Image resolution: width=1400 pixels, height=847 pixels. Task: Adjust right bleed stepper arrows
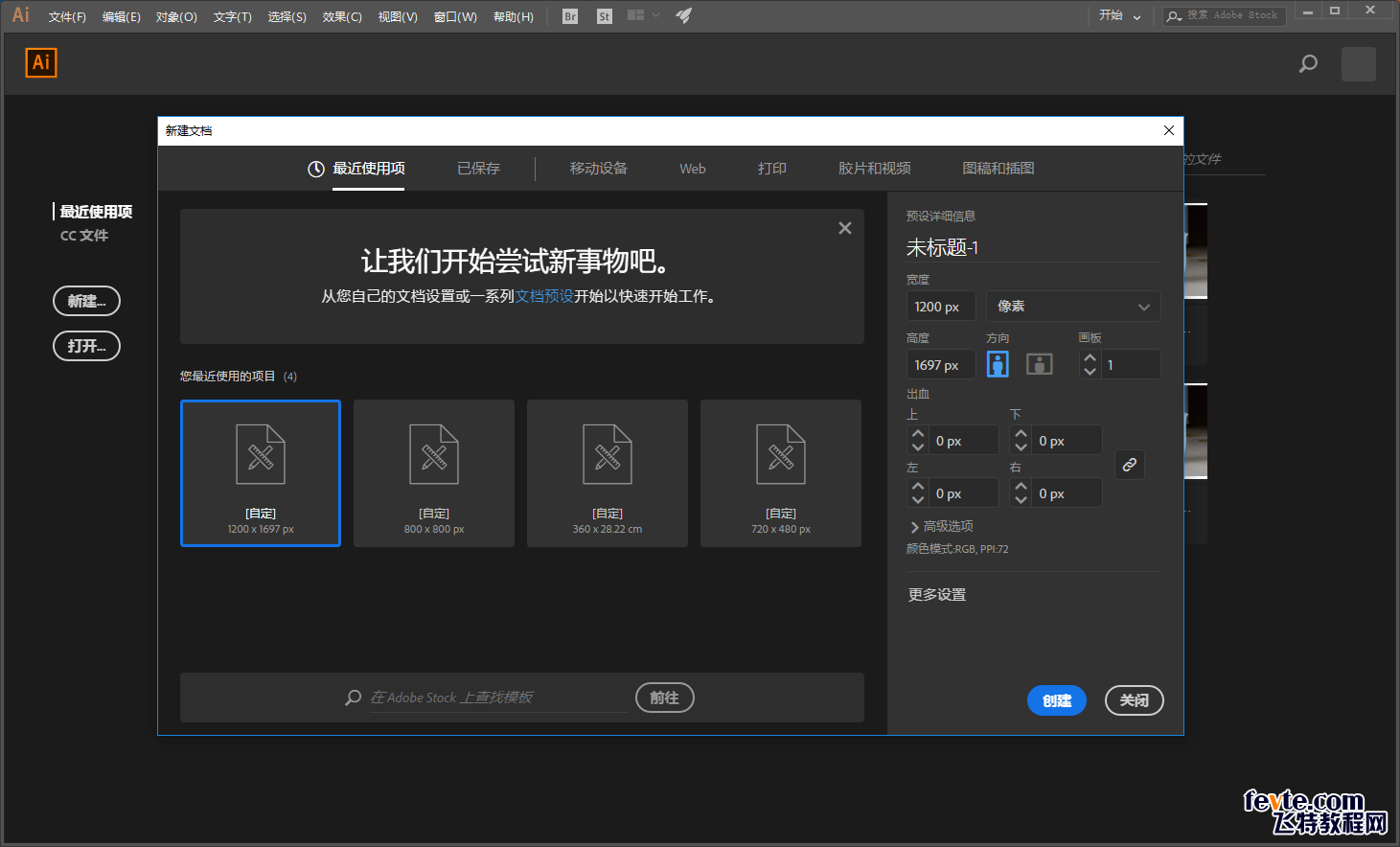click(x=1021, y=493)
